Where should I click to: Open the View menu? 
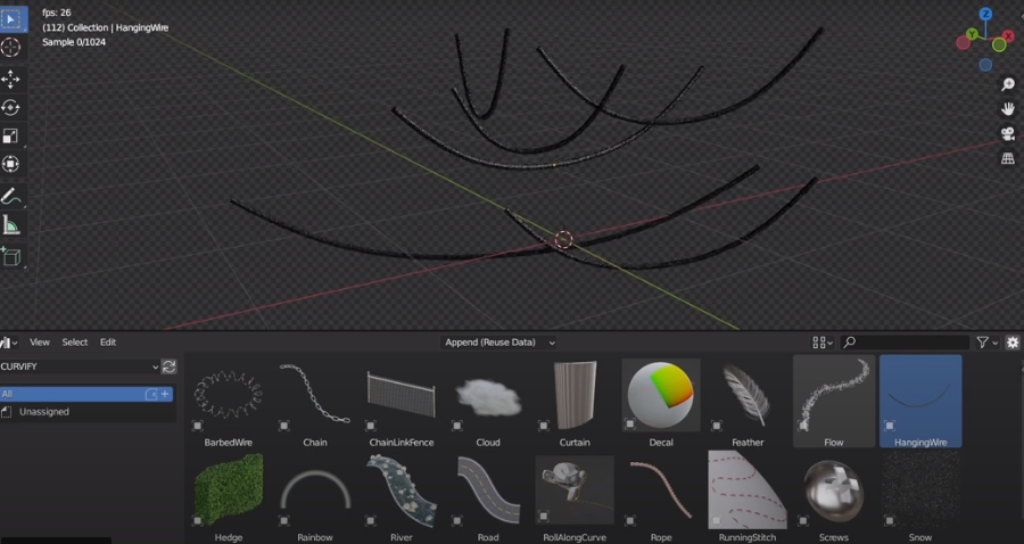pos(39,342)
